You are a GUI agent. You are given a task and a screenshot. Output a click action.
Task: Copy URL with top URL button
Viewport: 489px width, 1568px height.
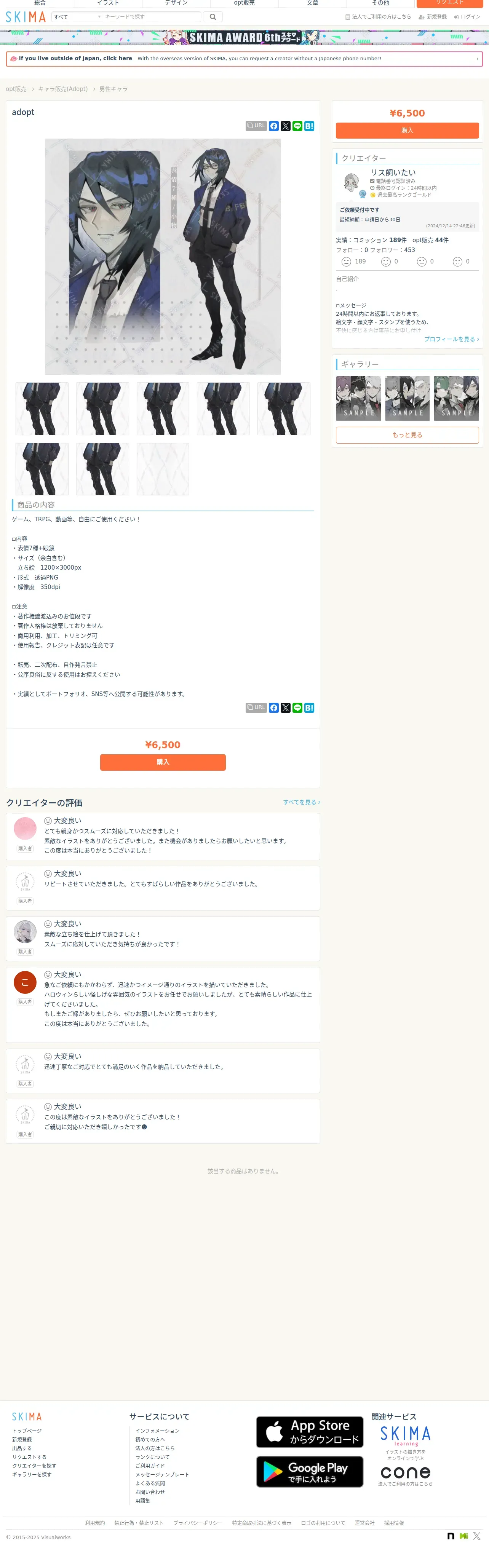(x=256, y=126)
